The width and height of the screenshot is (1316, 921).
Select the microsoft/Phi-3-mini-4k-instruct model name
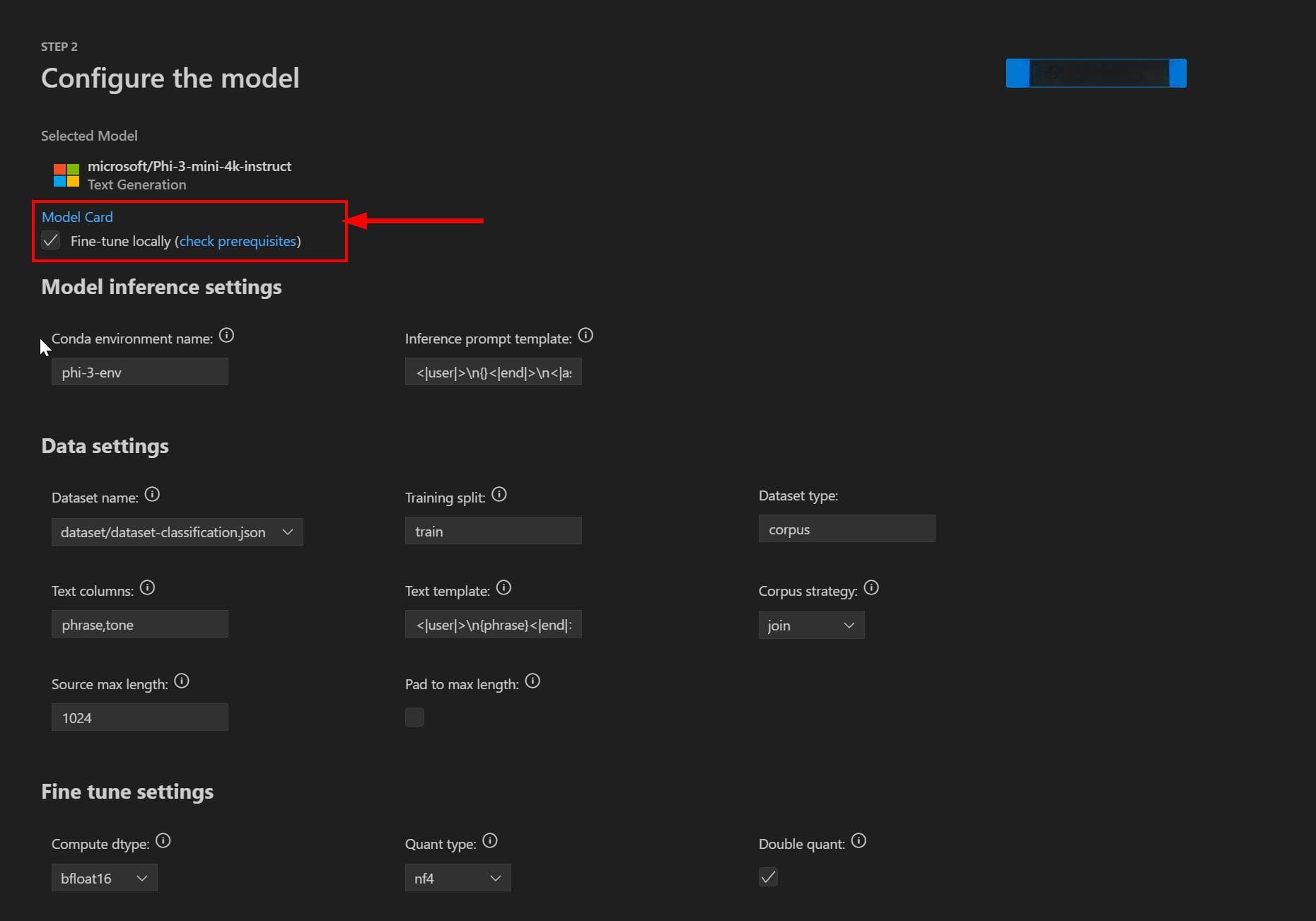pos(190,166)
